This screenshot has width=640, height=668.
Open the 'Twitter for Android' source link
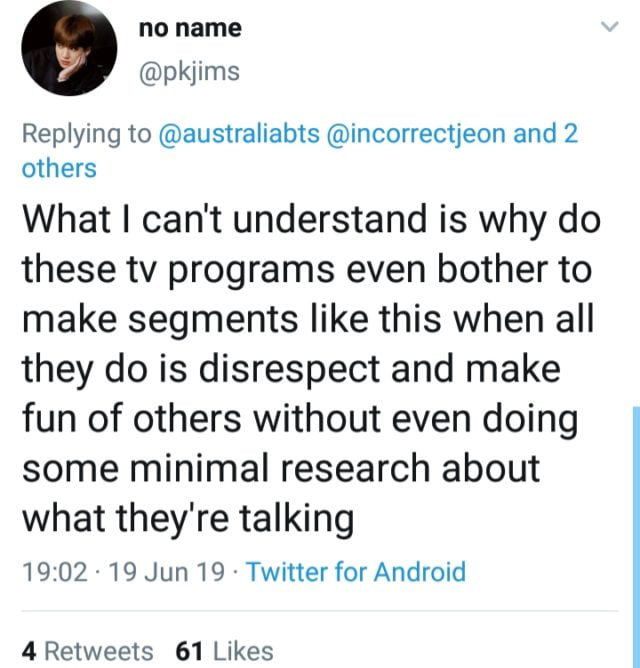356,573
